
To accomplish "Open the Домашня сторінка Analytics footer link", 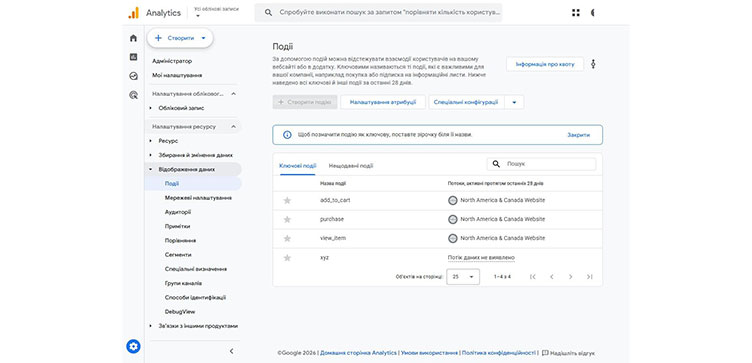I will point(358,353).
